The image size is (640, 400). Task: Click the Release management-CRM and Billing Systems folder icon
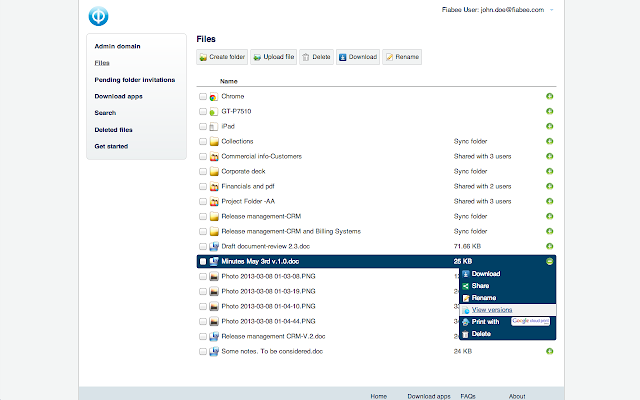[214, 231]
